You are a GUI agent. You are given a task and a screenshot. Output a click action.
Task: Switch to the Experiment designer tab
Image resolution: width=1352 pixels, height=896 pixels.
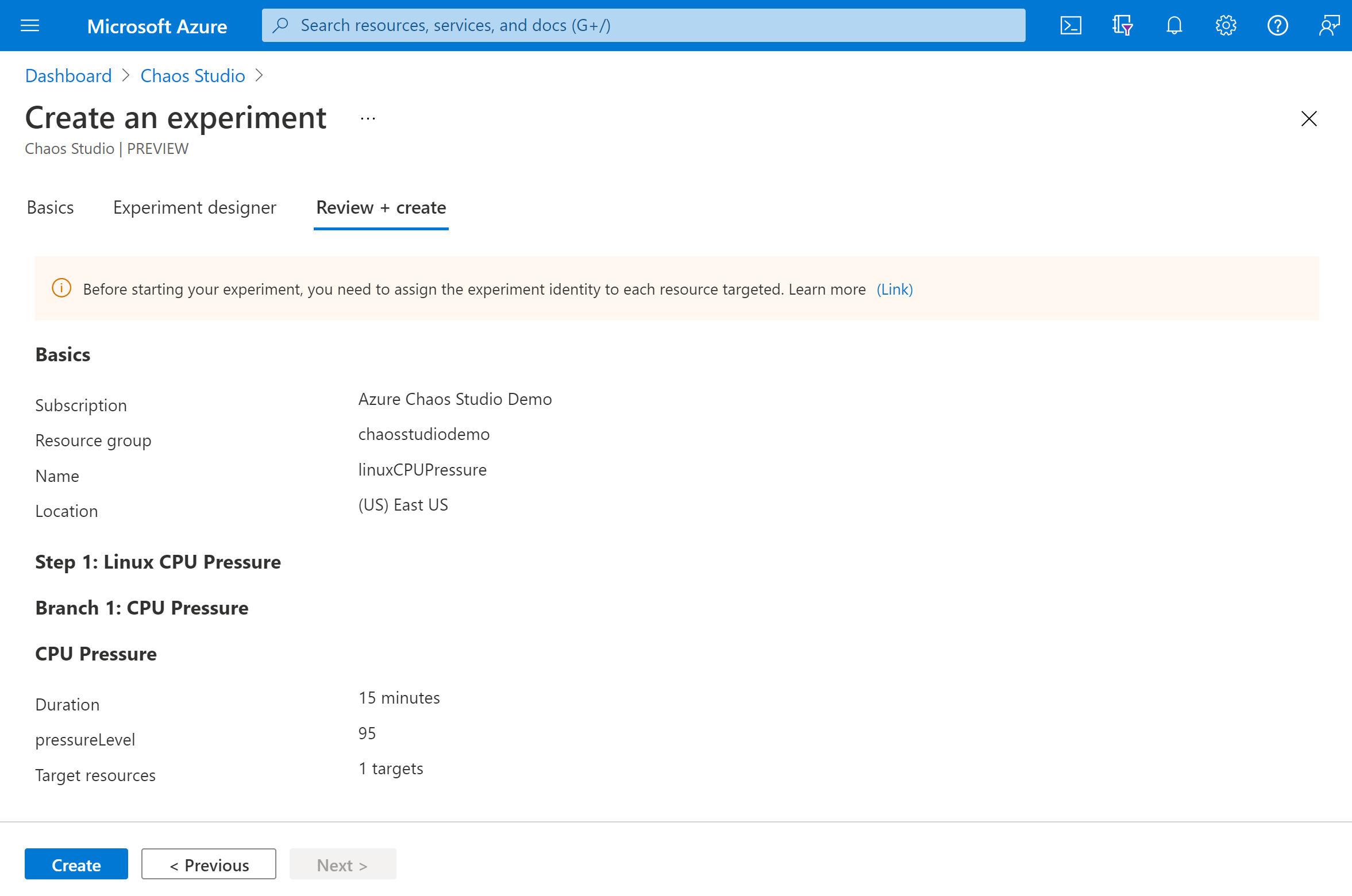194,208
